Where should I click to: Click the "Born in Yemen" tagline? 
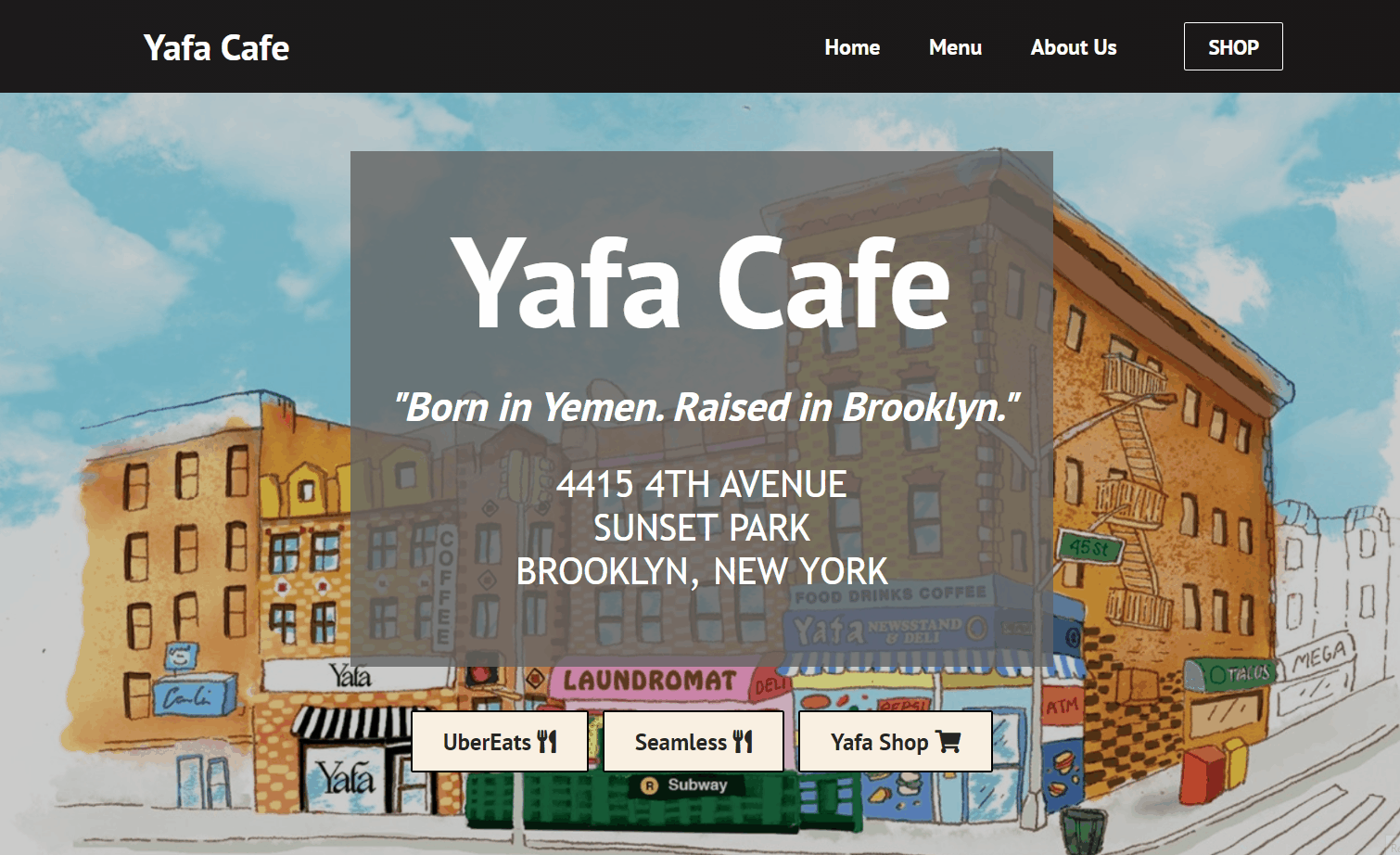(706, 407)
